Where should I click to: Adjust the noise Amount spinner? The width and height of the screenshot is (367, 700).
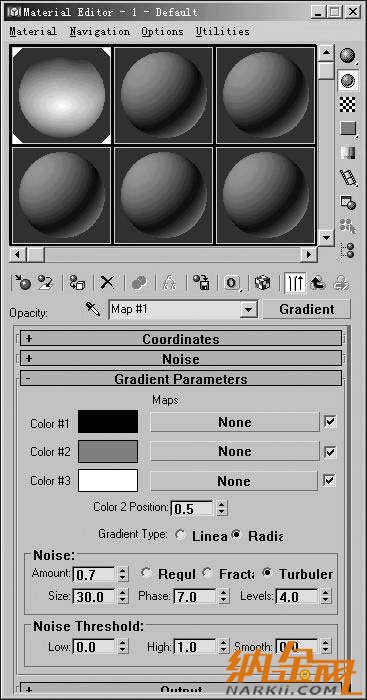(122, 574)
